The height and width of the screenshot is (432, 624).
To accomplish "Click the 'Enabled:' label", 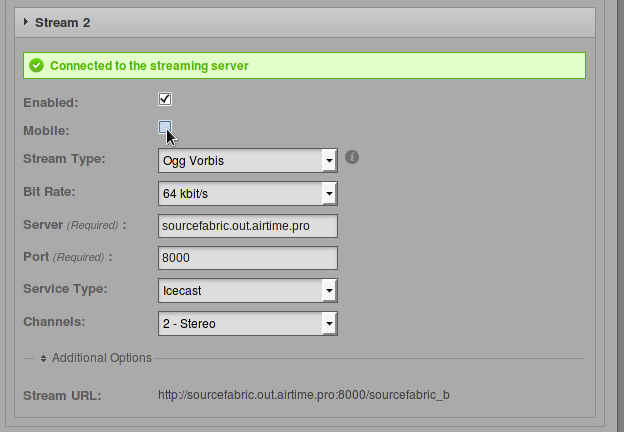I will click(x=51, y=103).
